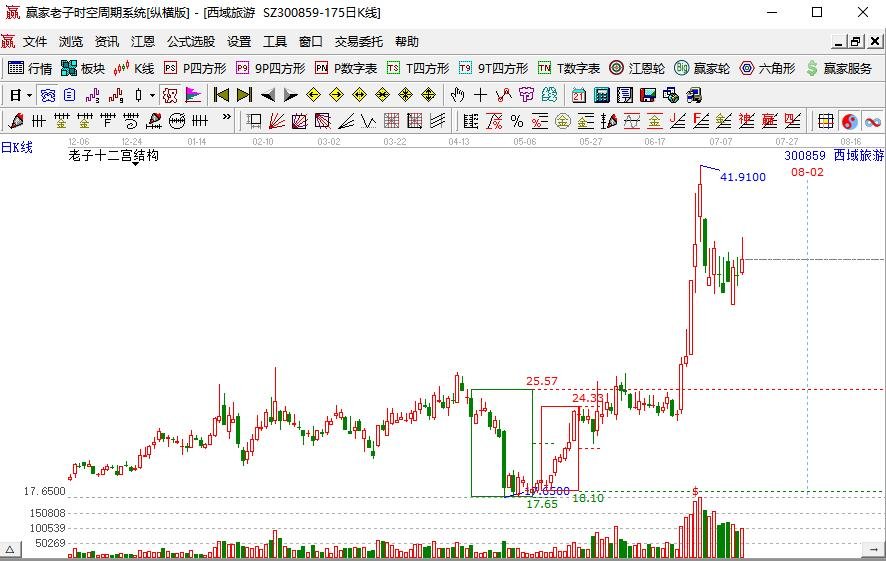The height and width of the screenshot is (561, 886).
Task: Open the 资讯 menu
Action: [106, 41]
